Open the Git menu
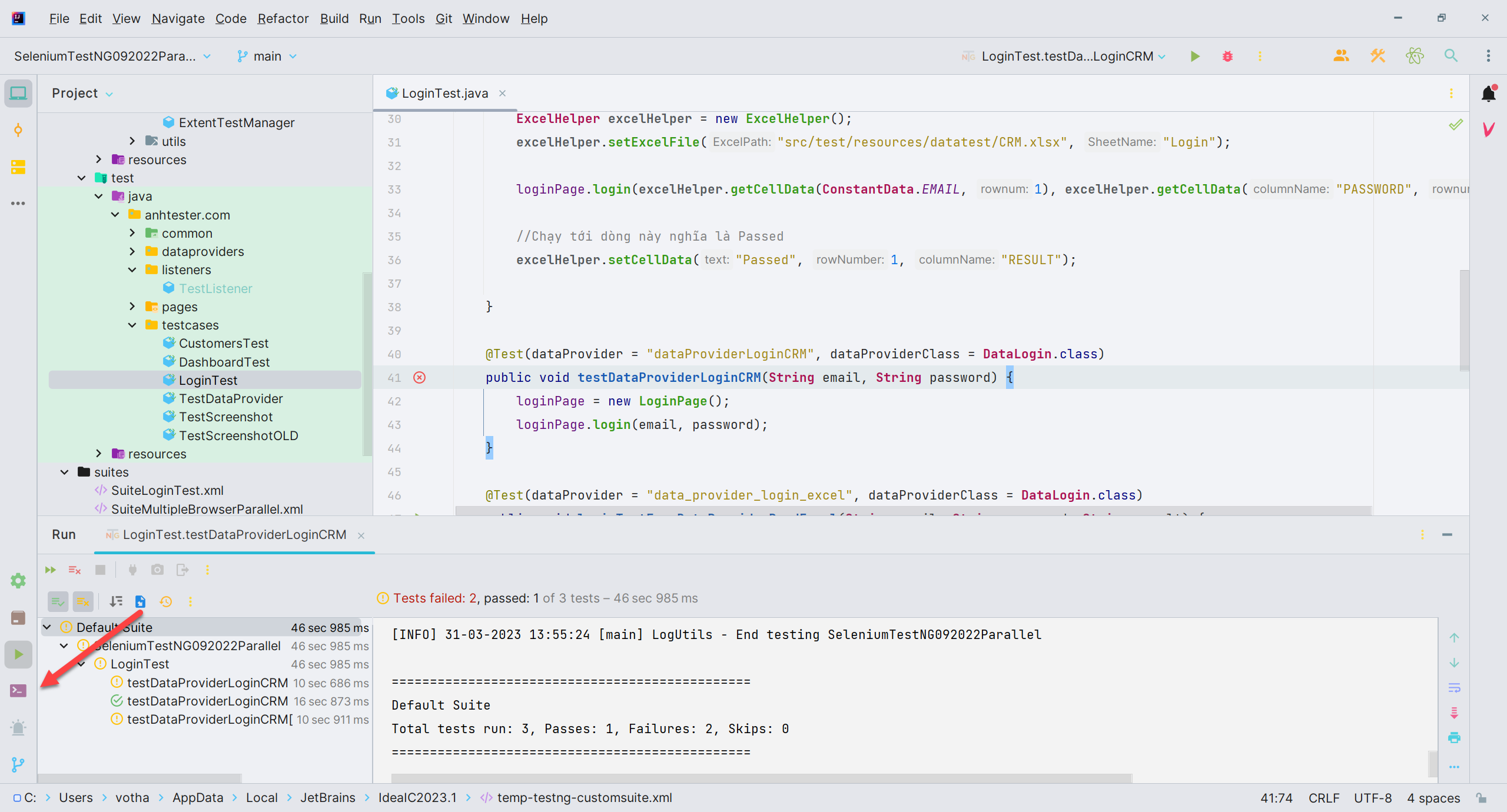This screenshot has width=1507, height=812. (x=443, y=19)
